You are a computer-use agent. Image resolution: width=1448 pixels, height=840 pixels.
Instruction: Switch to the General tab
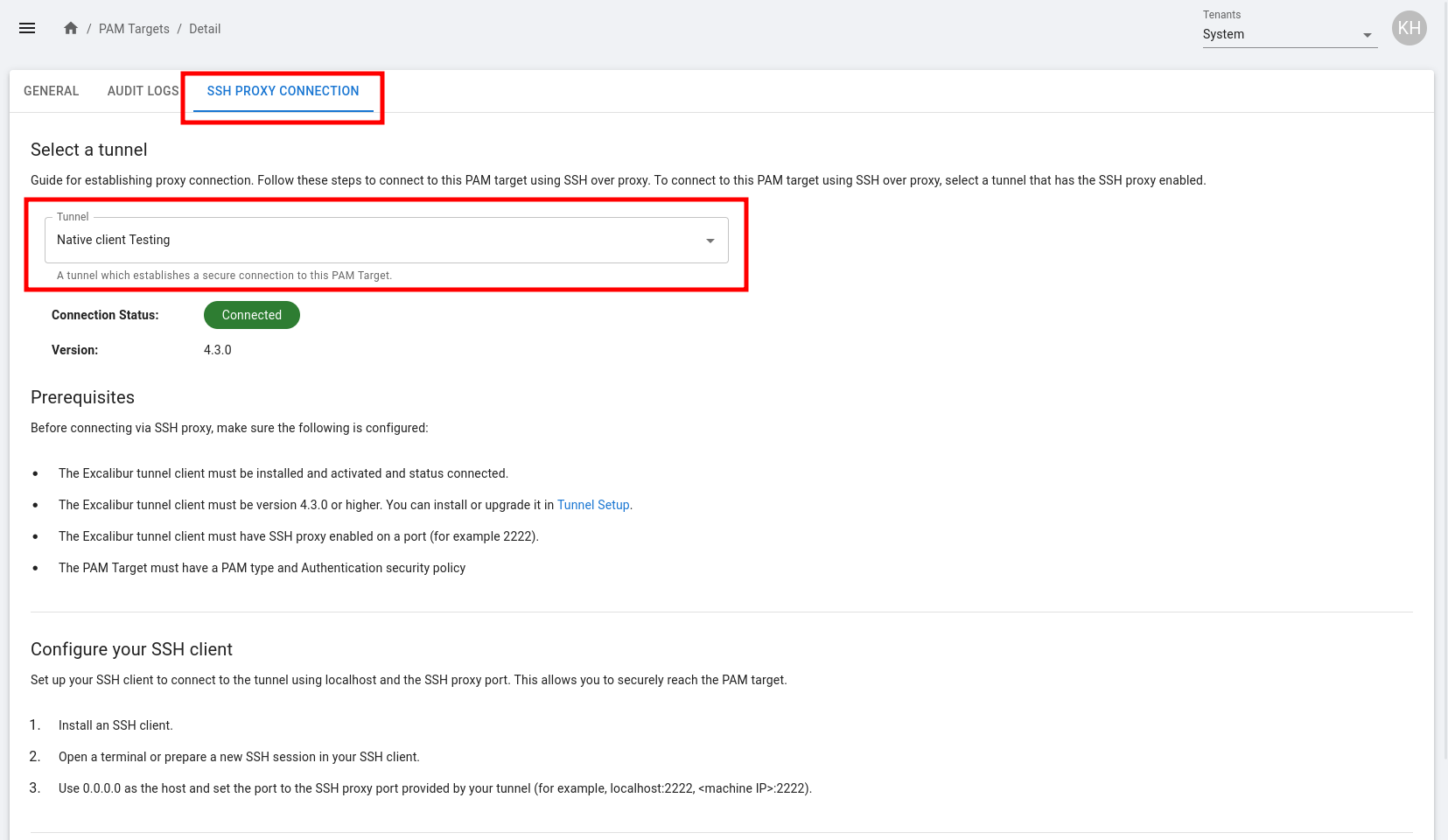tap(52, 91)
